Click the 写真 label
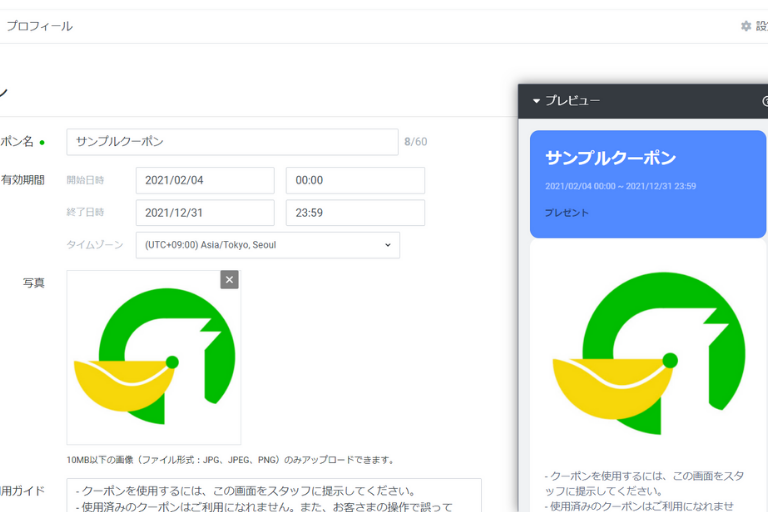Image resolution: width=768 pixels, height=512 pixels. (33, 283)
